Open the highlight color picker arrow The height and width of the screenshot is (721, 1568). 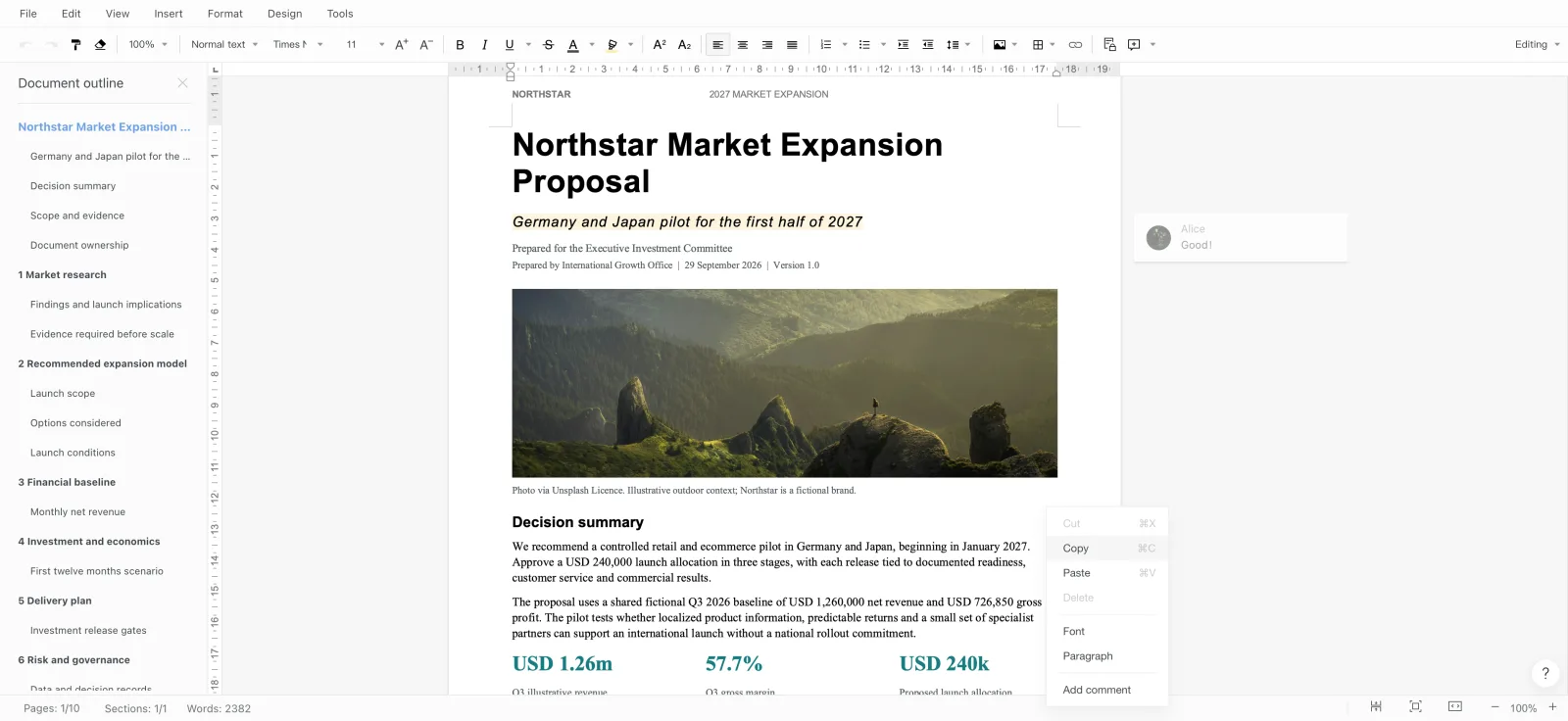point(631,44)
